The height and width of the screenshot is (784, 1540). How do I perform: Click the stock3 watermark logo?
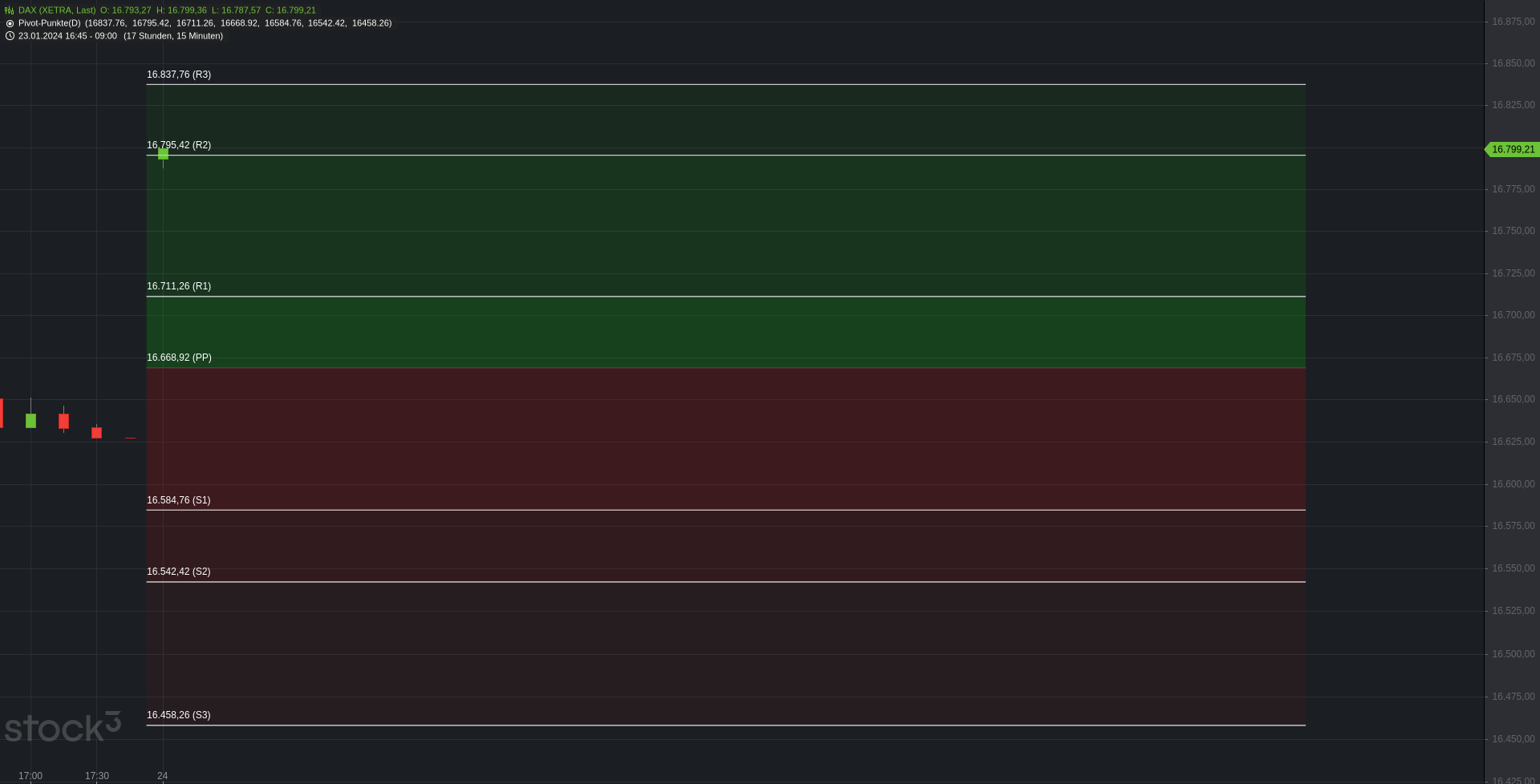pyautogui.click(x=63, y=727)
